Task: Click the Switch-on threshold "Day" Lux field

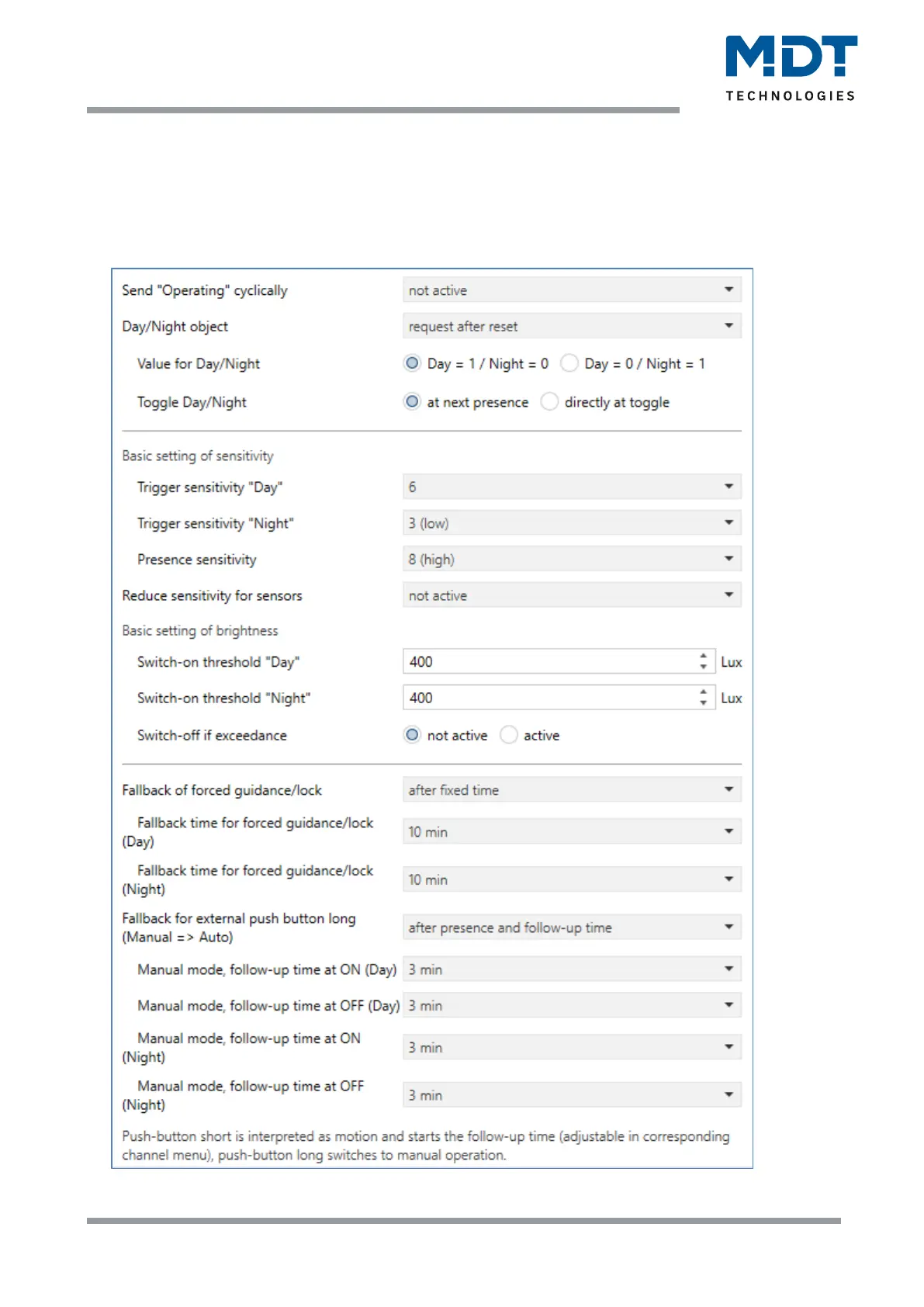Action: tap(549, 662)
